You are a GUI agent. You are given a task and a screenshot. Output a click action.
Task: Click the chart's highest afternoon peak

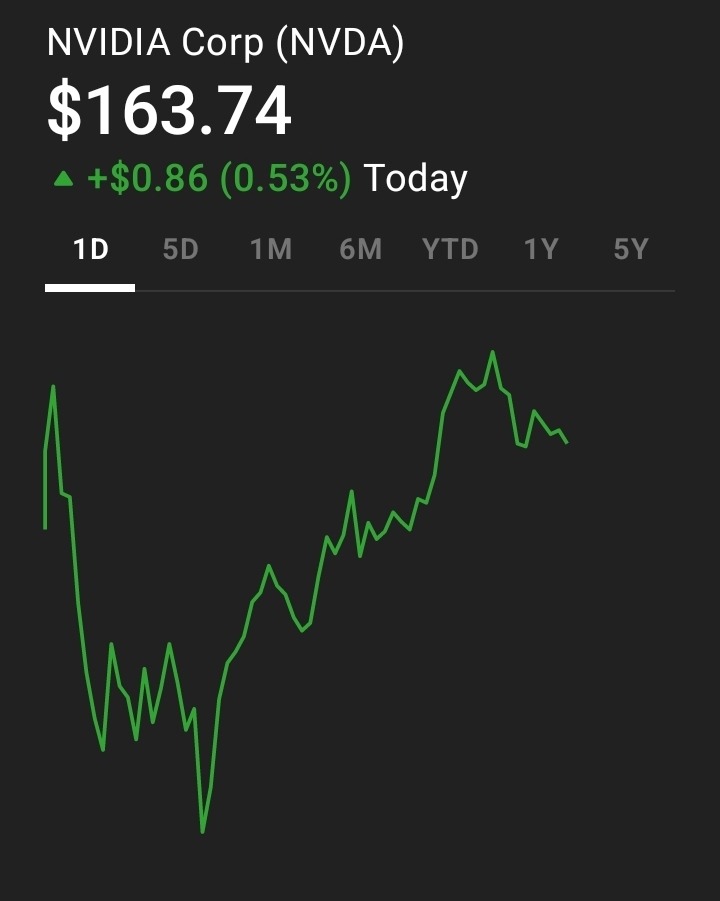pos(492,352)
